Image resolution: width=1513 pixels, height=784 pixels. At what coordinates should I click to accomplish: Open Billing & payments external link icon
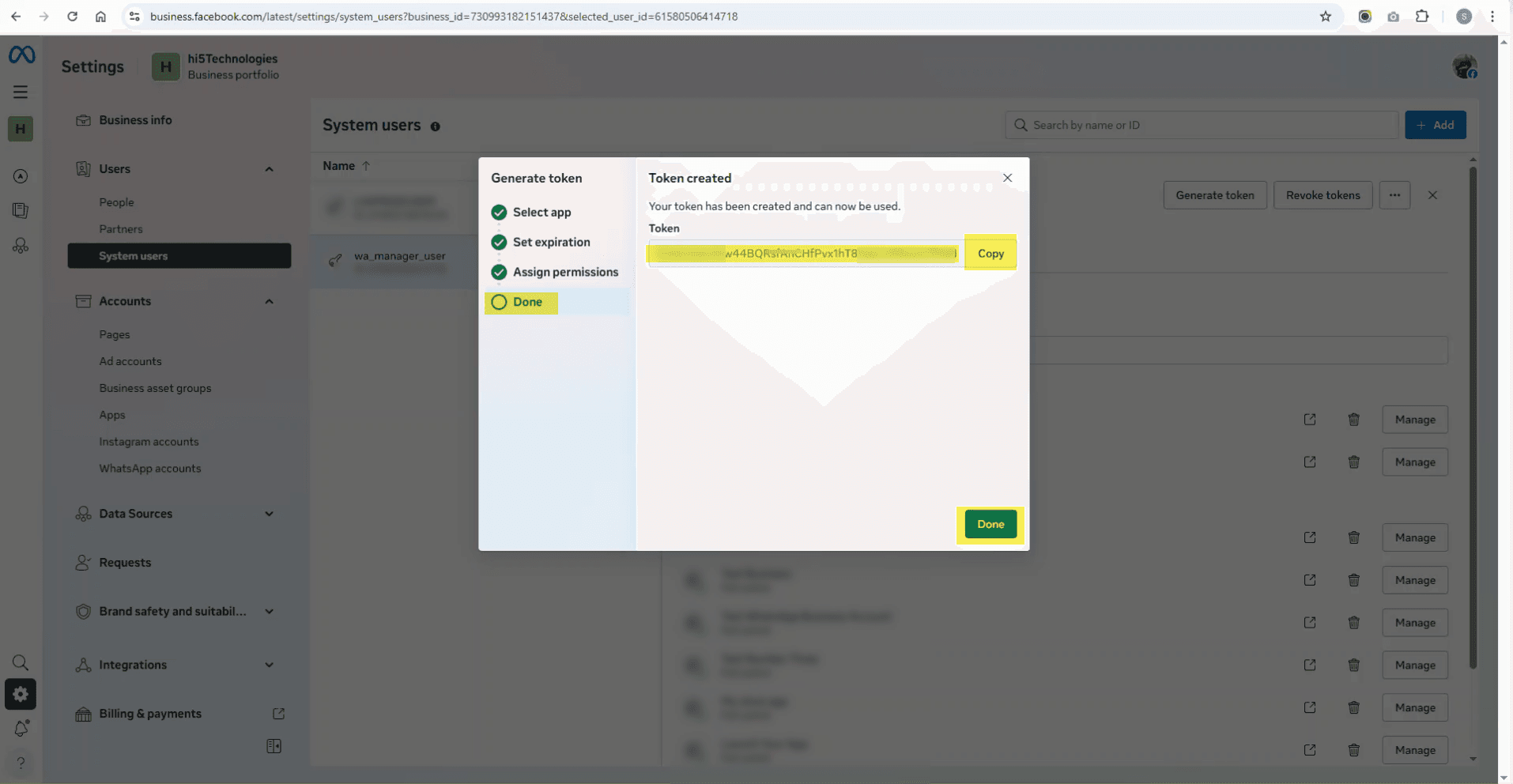click(278, 714)
